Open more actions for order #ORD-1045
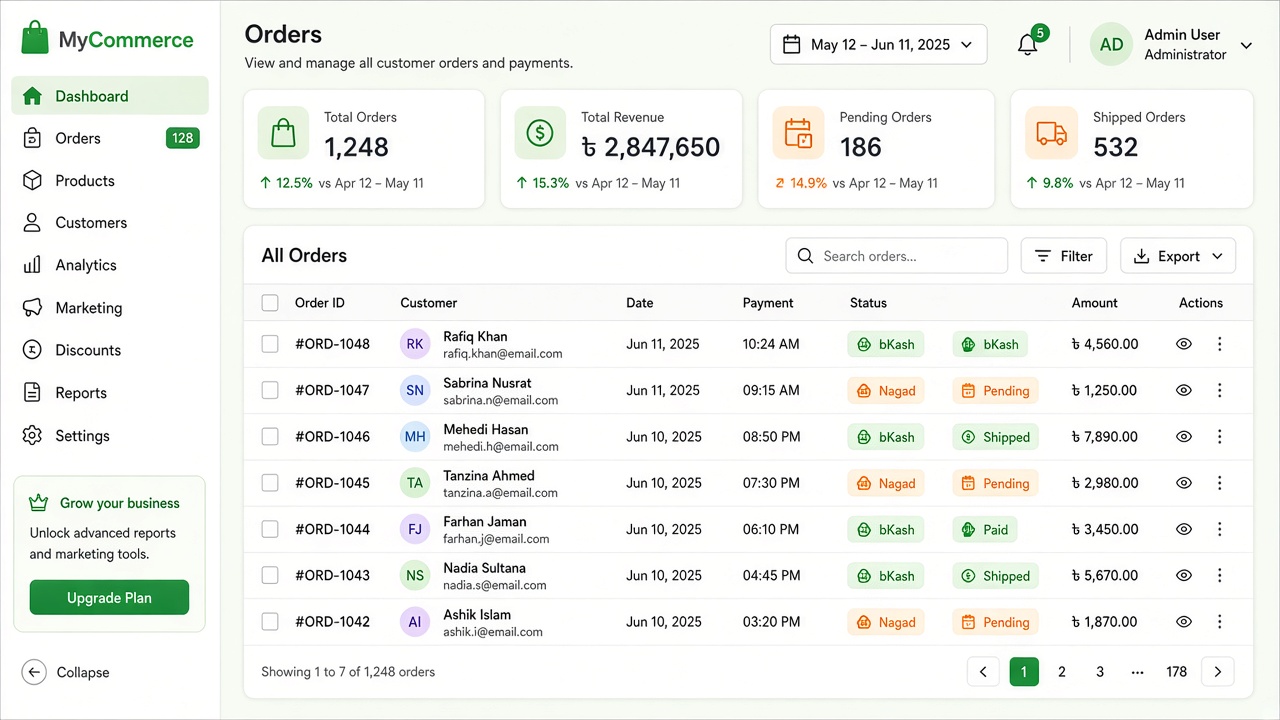 pos(1219,483)
